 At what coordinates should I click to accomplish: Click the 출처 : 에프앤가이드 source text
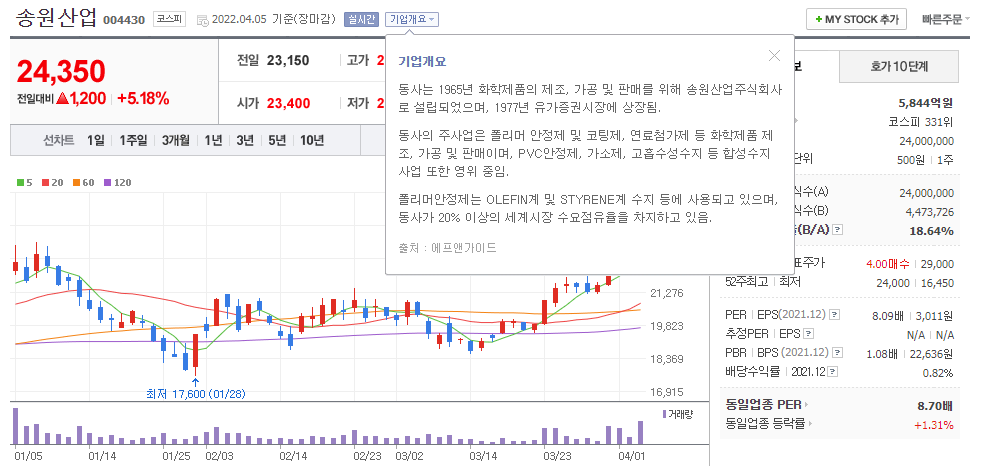pyautogui.click(x=447, y=248)
